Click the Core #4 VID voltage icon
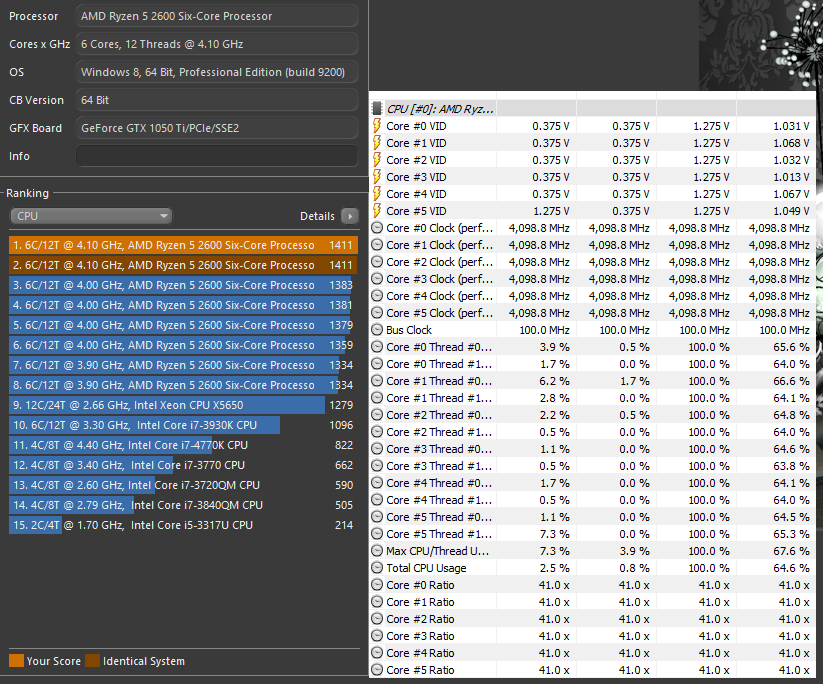This screenshot has width=823, height=685. tap(377, 194)
